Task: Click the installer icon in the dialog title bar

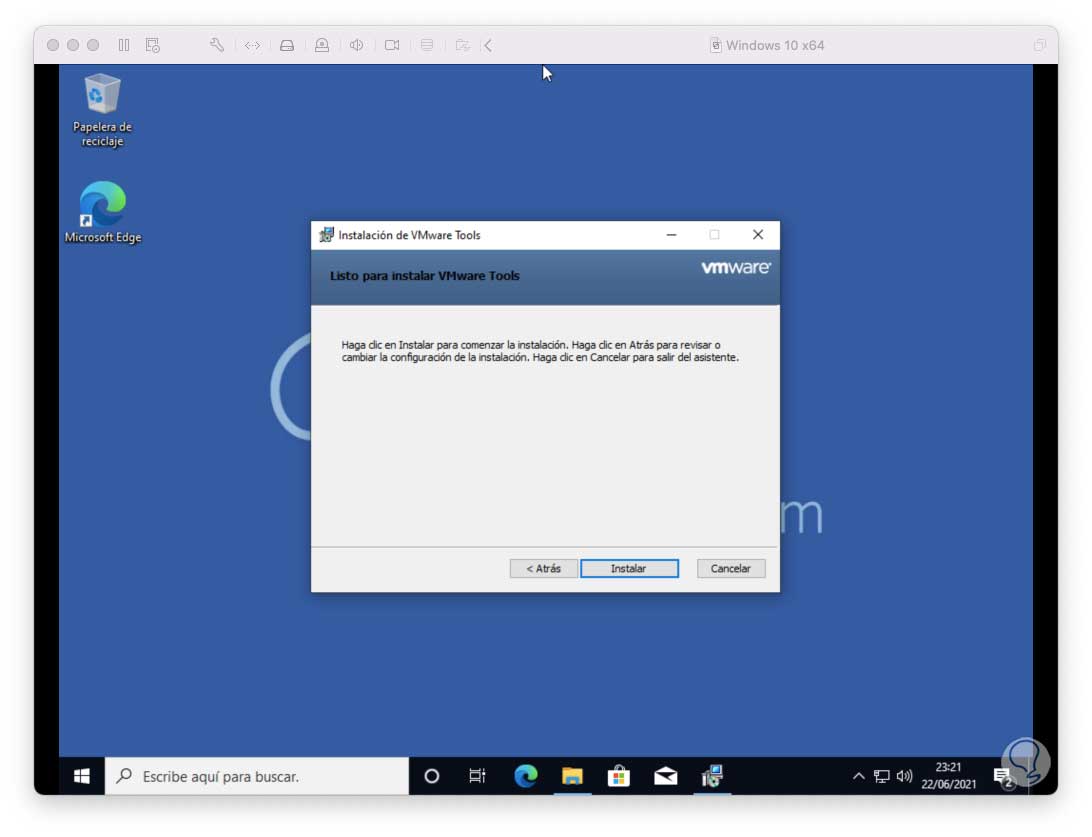Action: pyautogui.click(x=326, y=235)
